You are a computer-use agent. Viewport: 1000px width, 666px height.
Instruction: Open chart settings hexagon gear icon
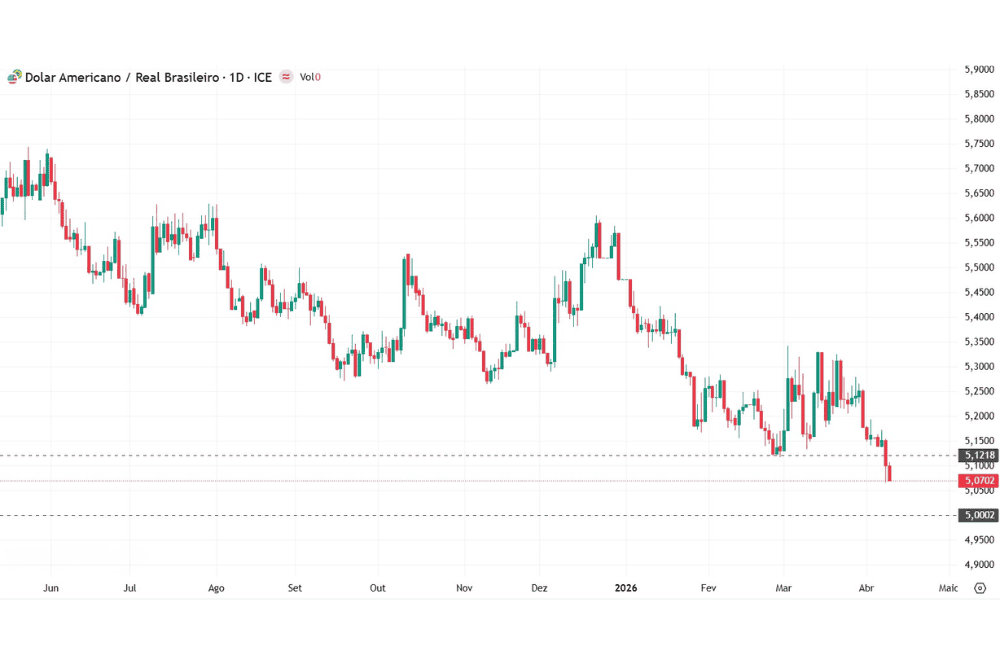(979, 588)
